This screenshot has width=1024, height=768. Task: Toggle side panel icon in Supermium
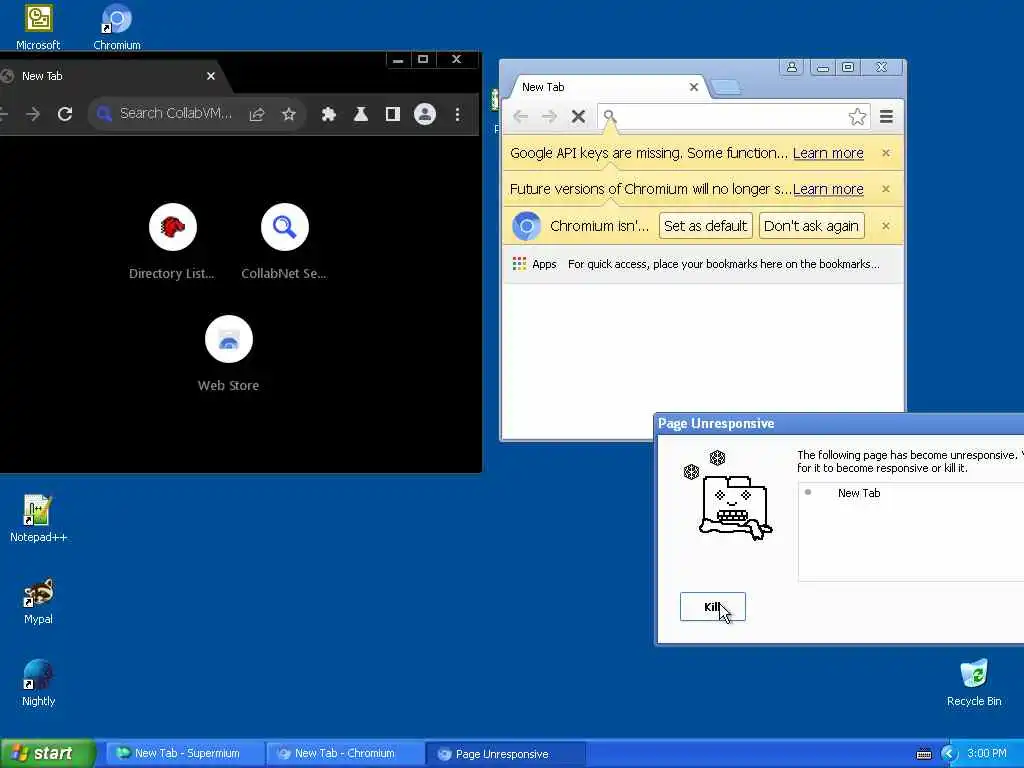pyautogui.click(x=392, y=114)
